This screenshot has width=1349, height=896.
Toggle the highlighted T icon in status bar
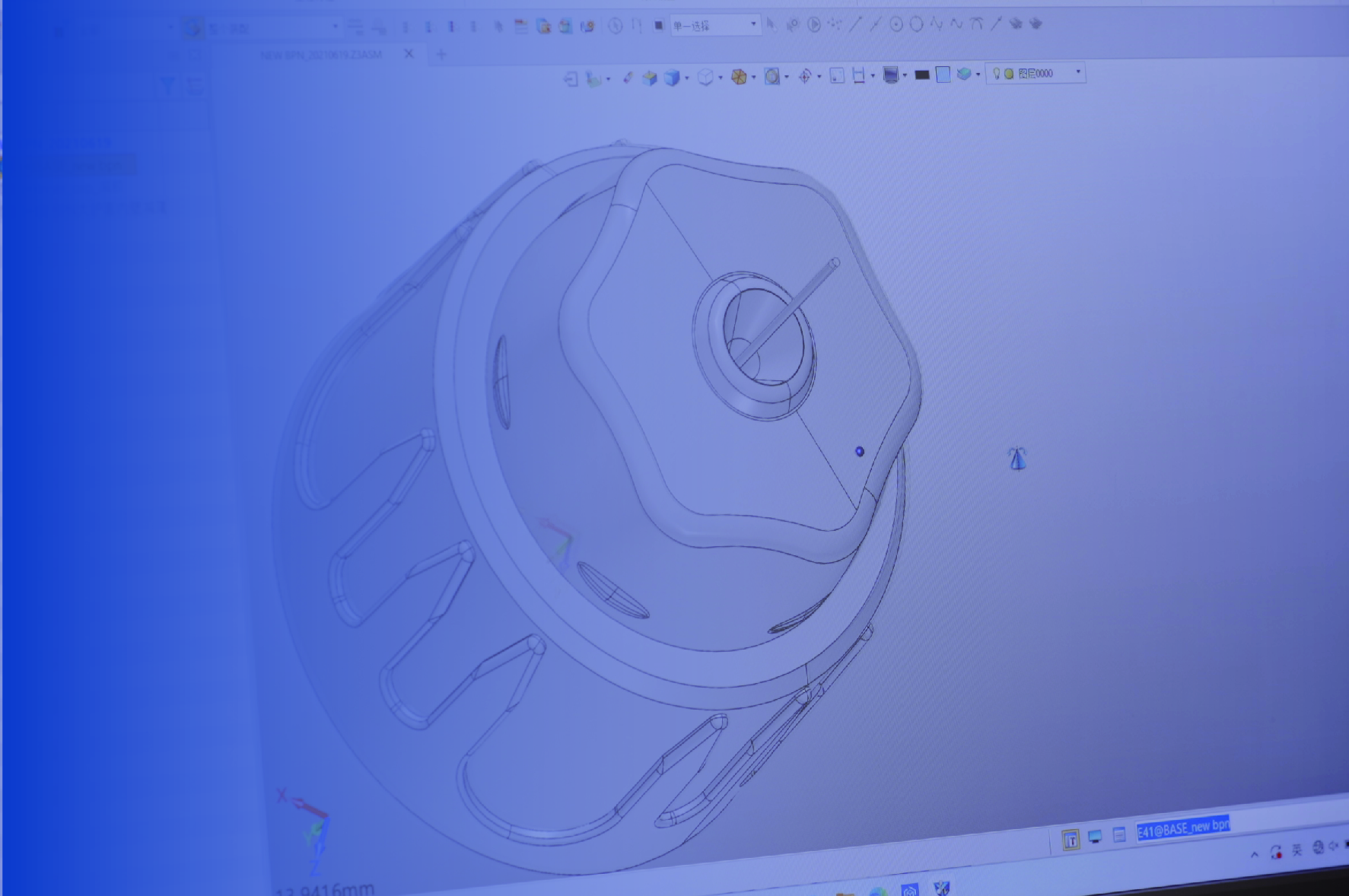tap(1071, 840)
